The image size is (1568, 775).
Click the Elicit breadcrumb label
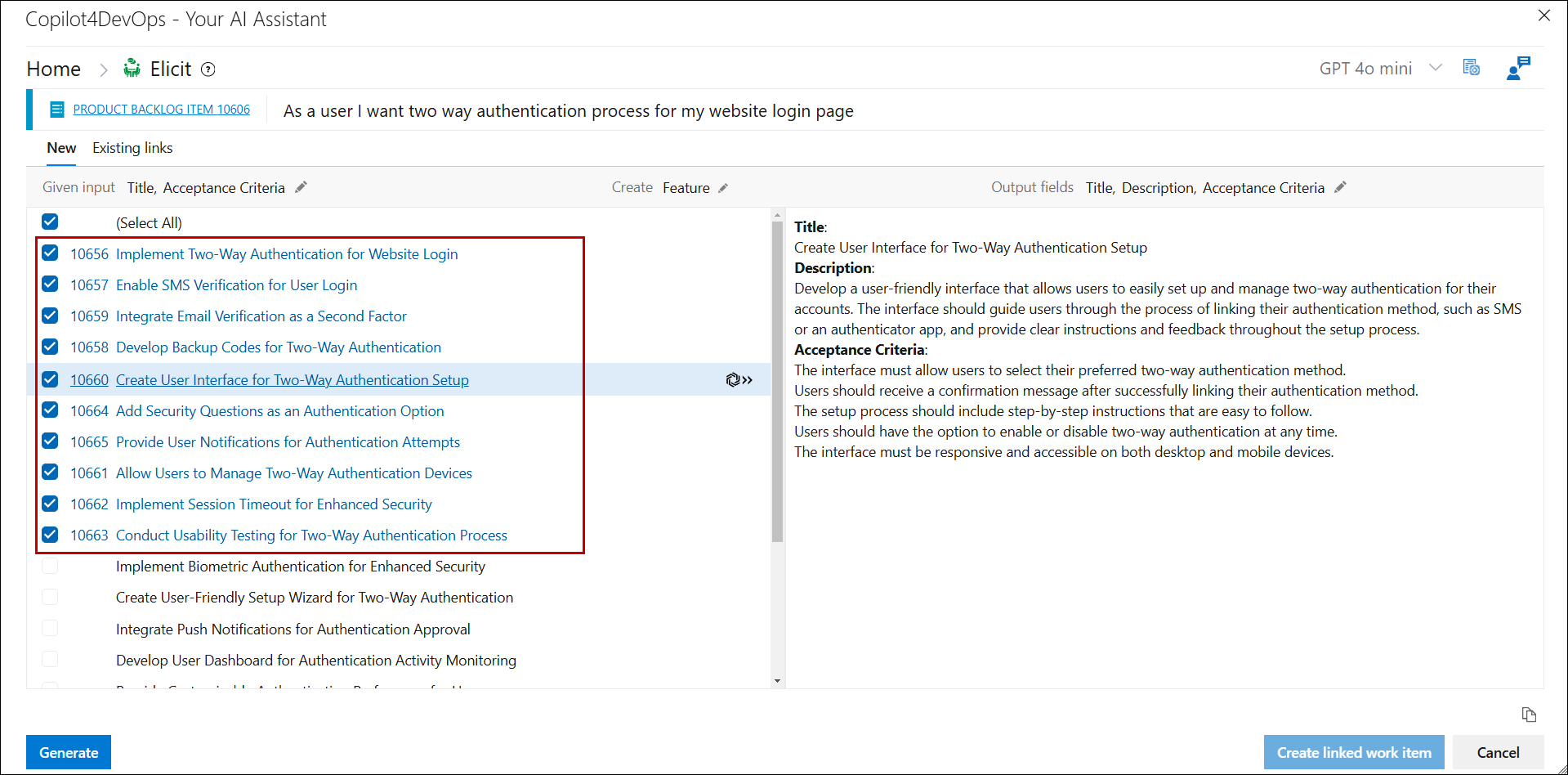171,69
